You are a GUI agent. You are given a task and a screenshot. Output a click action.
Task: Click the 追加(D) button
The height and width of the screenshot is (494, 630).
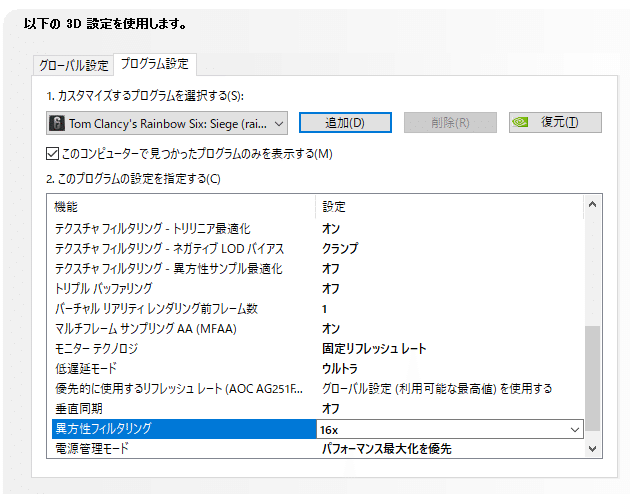pos(345,122)
